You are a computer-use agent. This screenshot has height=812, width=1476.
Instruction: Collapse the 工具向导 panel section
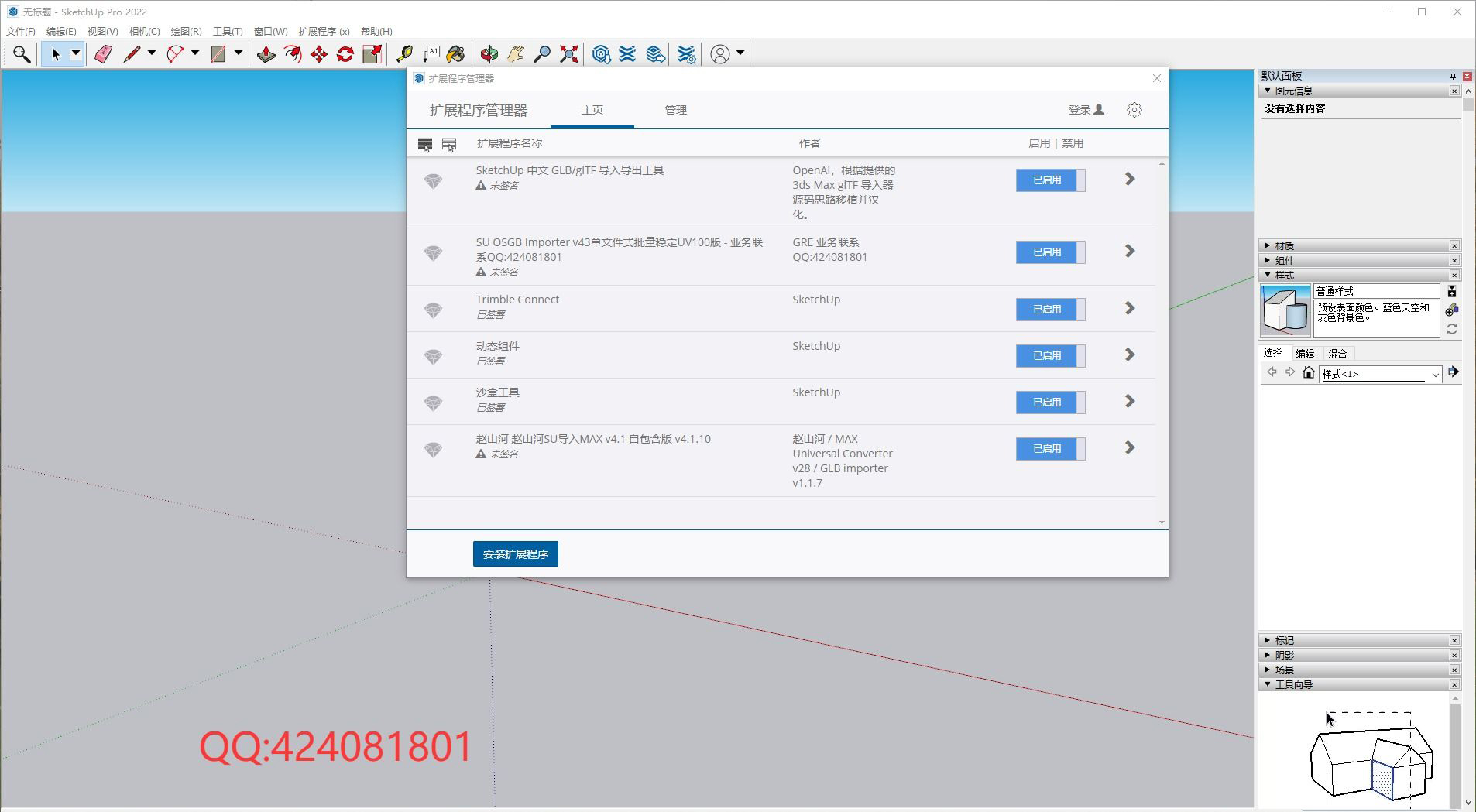coord(1360,684)
